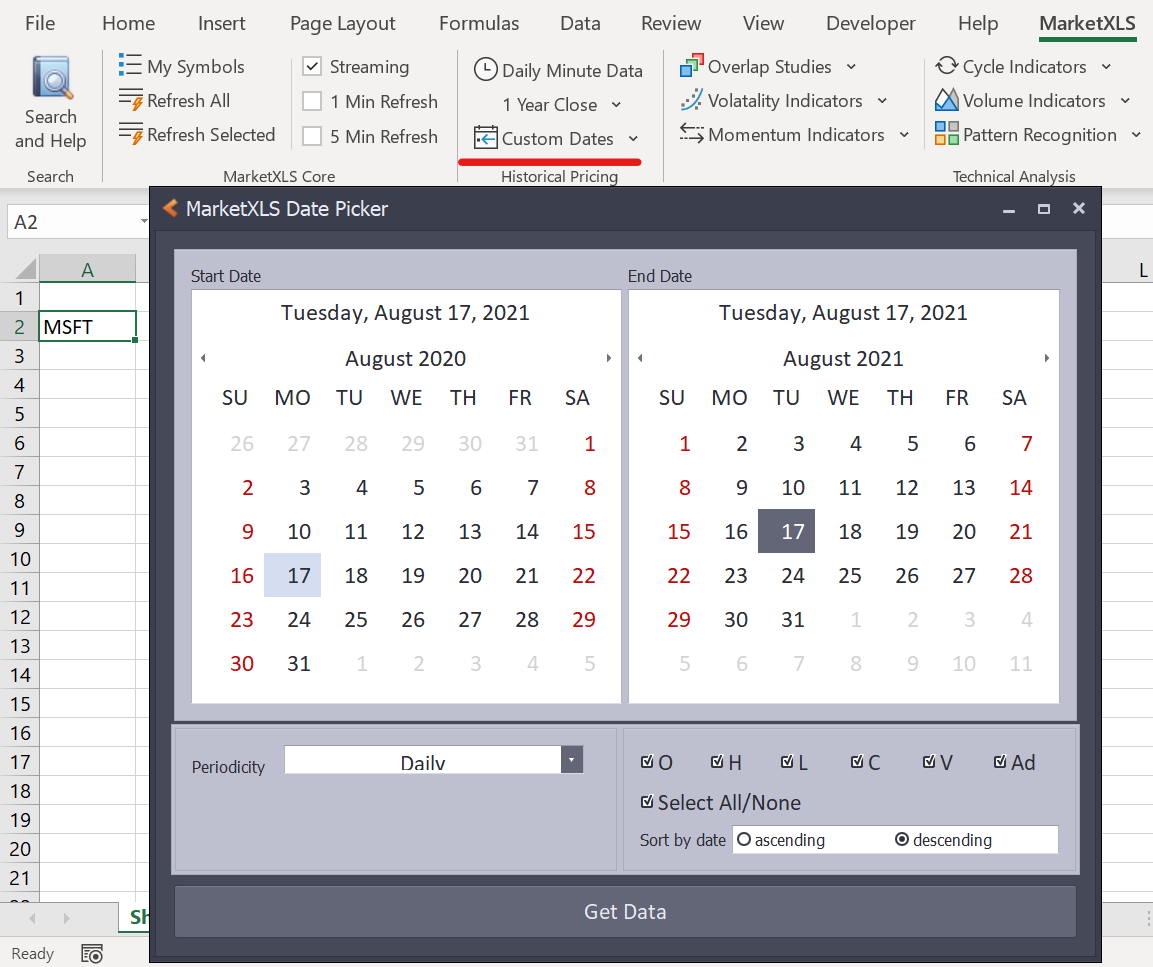
Task: Expand the 1 Year Close dropdown
Action: 617,104
